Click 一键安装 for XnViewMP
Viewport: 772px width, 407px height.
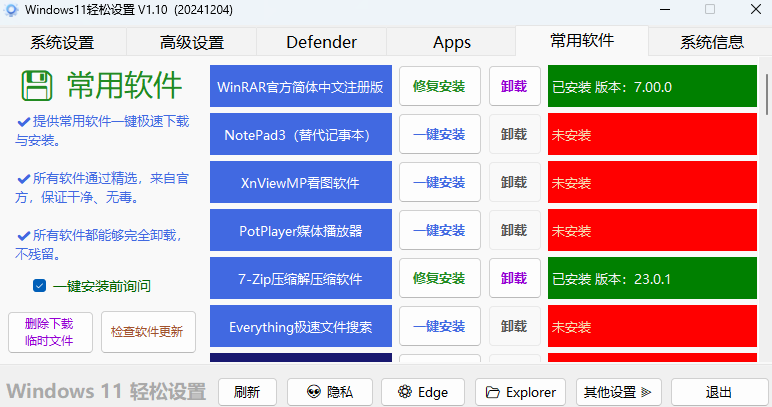[x=440, y=182]
